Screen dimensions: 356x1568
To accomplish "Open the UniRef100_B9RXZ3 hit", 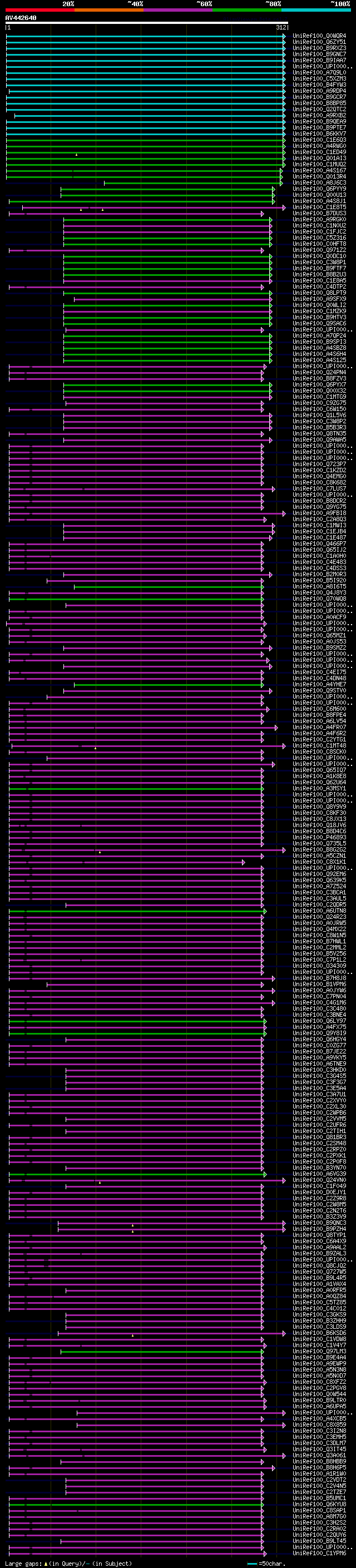I will coord(319,48).
